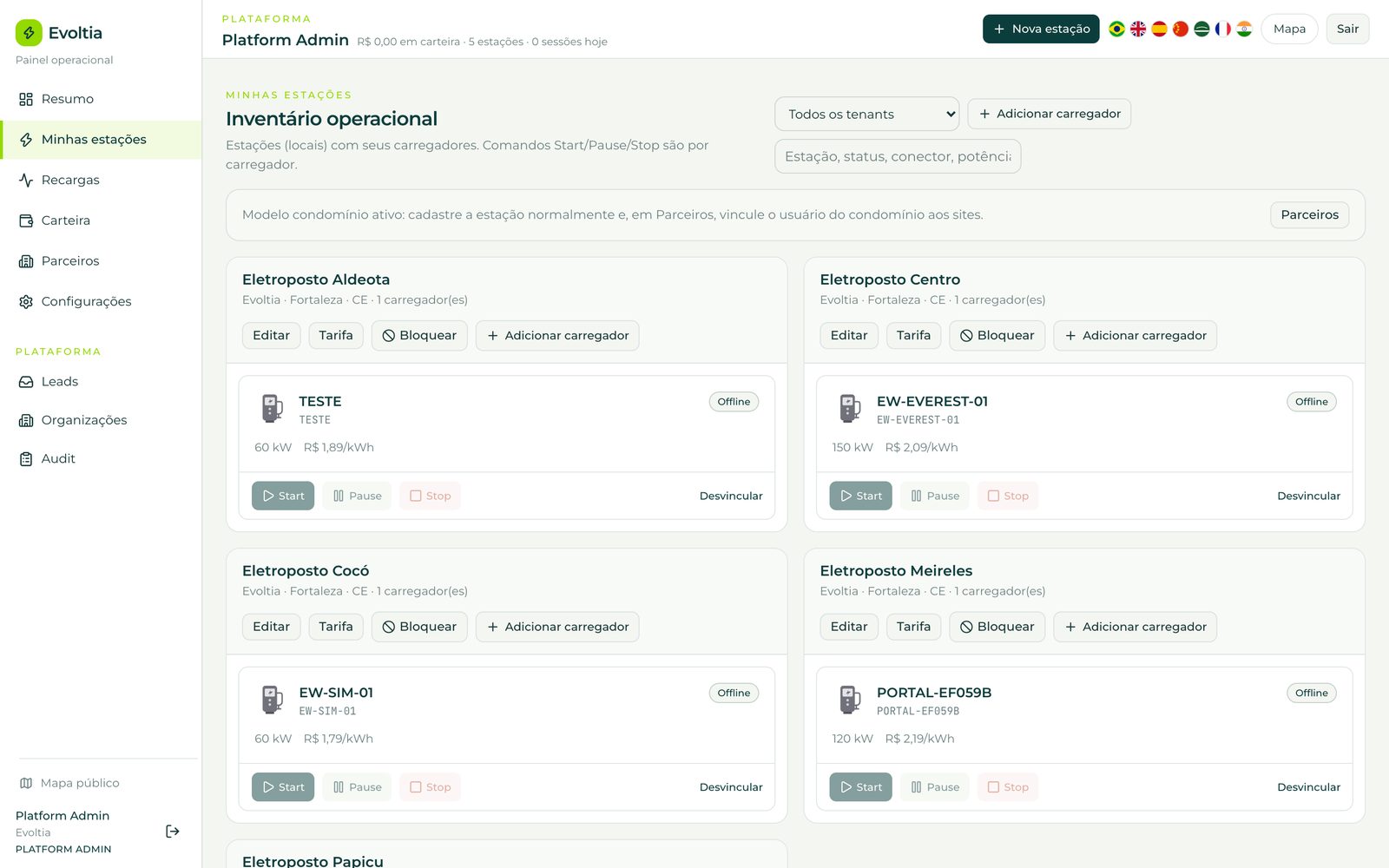Viewport: 1389px width, 868px height.
Task: Pause the EW-EVEREST-01 charger
Action: click(x=935, y=496)
